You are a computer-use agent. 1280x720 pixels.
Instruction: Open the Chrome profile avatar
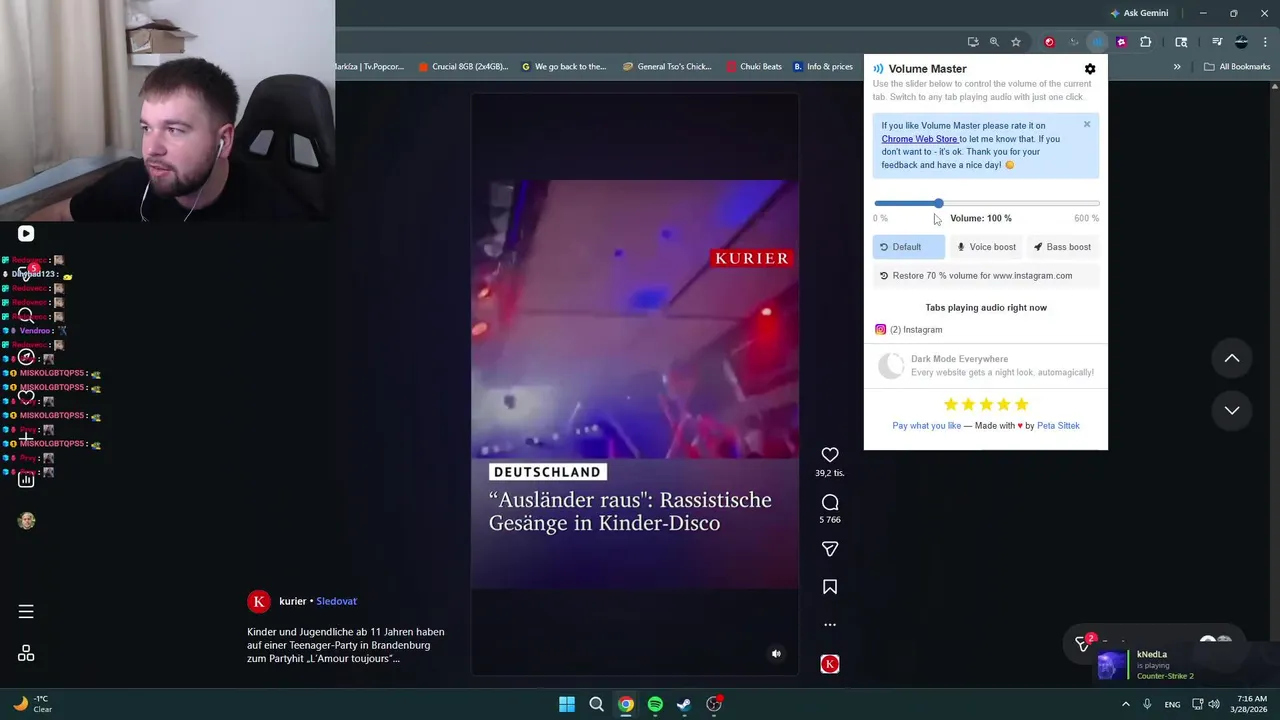click(x=1241, y=42)
